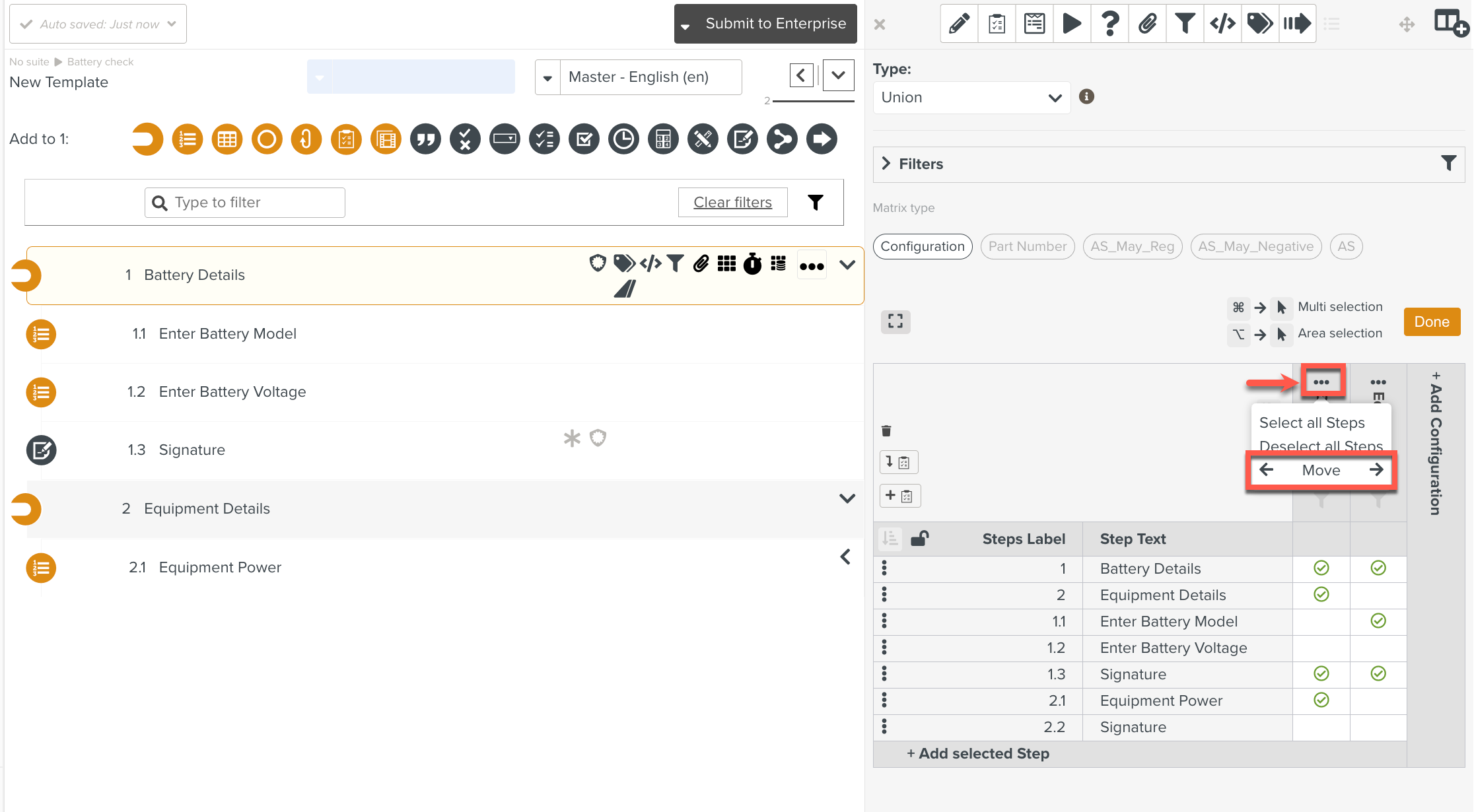Image resolution: width=1474 pixels, height=812 pixels.
Task: Click the pencil edit icon in top toolbar
Action: [x=959, y=24]
